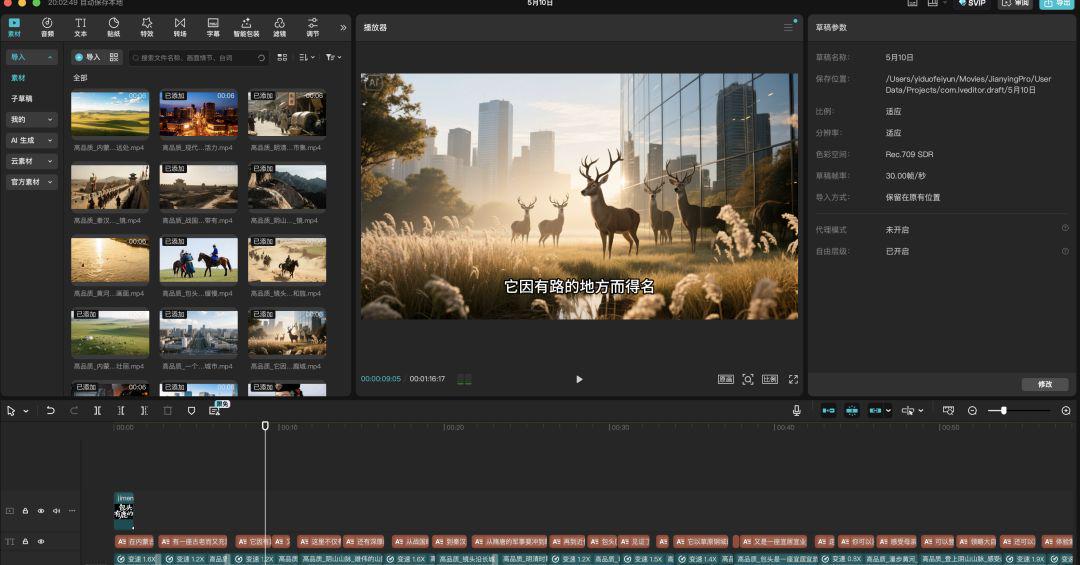Select 子草稿 in the left sidebar
Screen dimensions: 1080x565
coord(21,99)
